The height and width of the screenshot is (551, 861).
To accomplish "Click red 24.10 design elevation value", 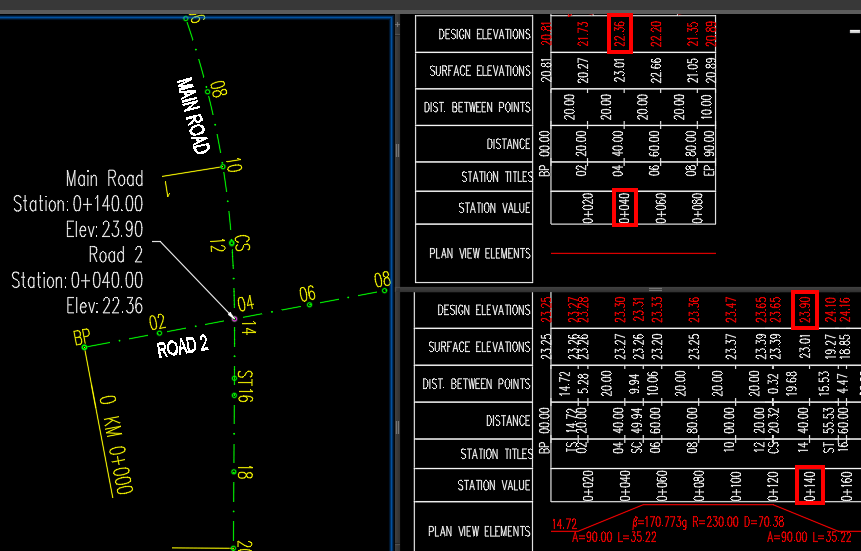I will [830, 310].
